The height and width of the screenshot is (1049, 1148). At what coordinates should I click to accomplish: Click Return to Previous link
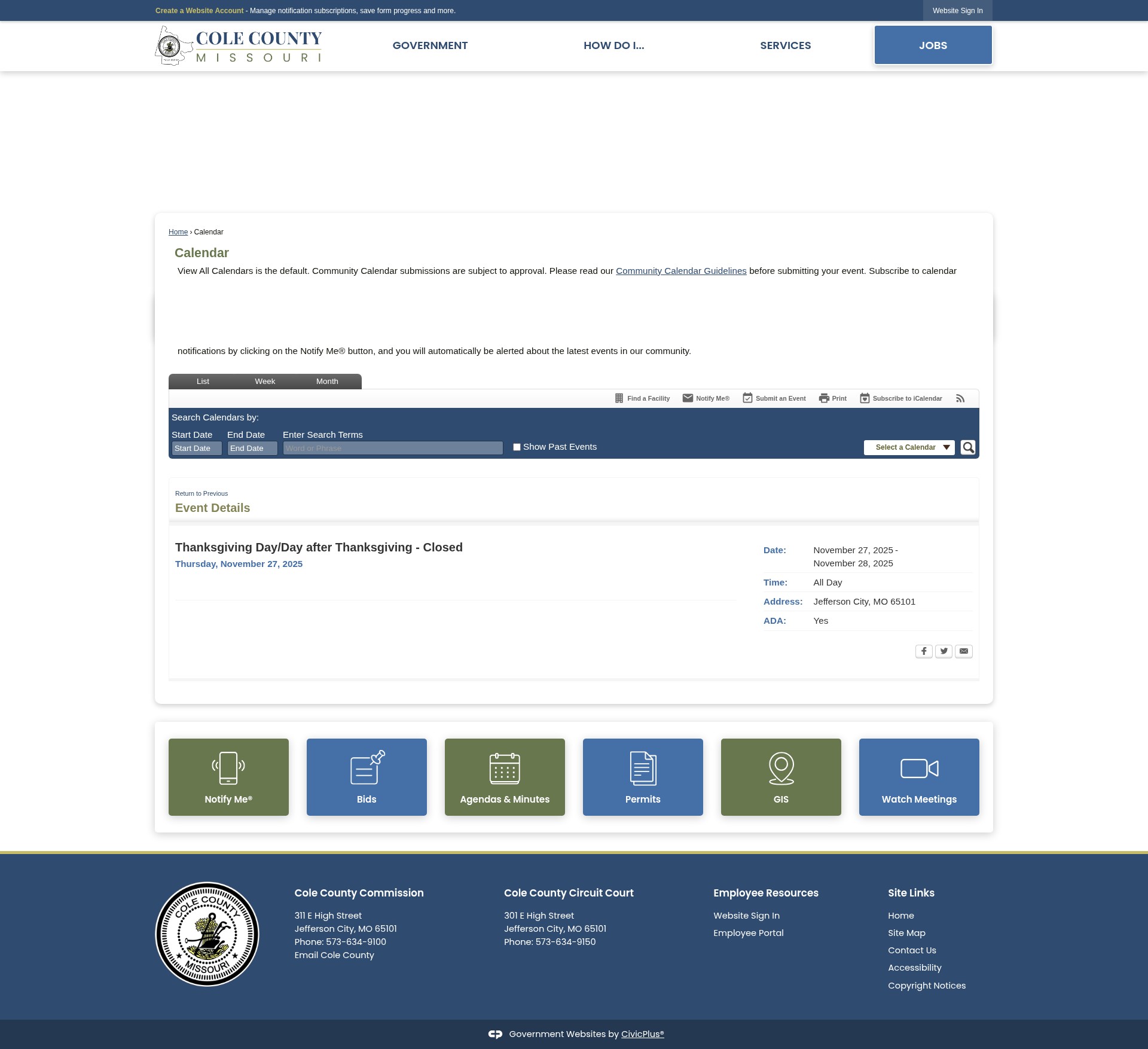201,493
